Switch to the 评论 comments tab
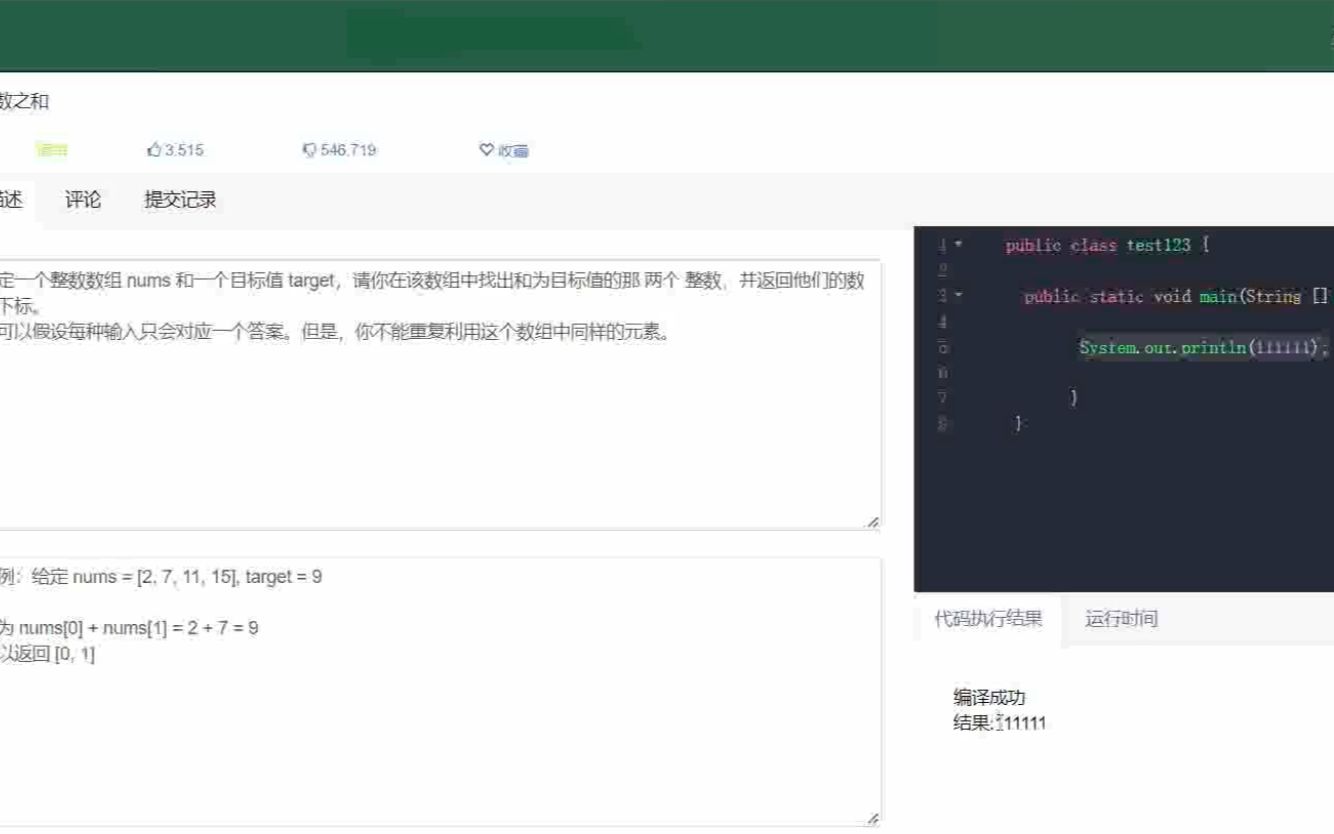1334x834 pixels. point(82,199)
